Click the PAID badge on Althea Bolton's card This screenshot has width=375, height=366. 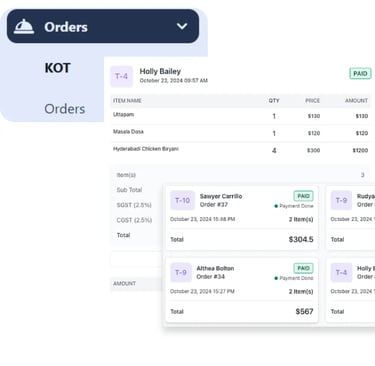tap(303, 268)
